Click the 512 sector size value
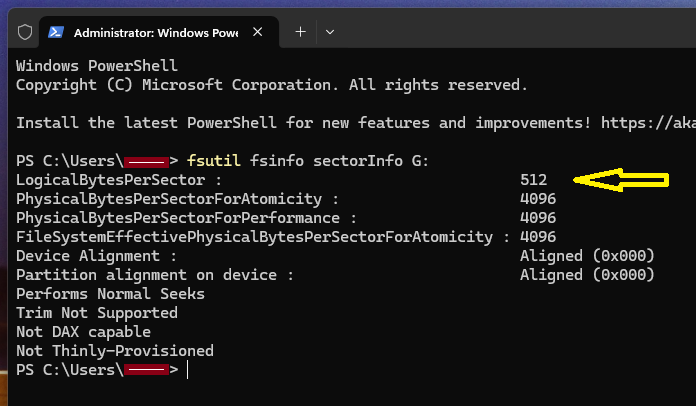The image size is (696, 406). click(x=534, y=180)
